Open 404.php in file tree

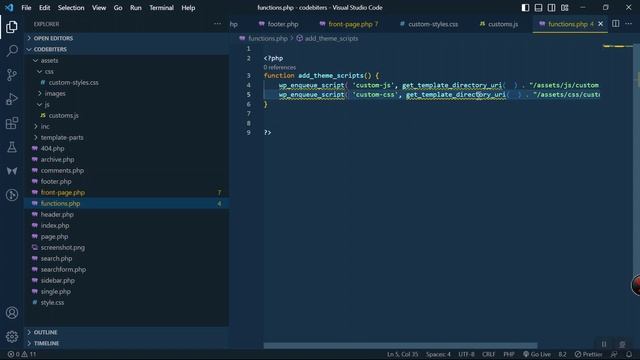[127, 149]
